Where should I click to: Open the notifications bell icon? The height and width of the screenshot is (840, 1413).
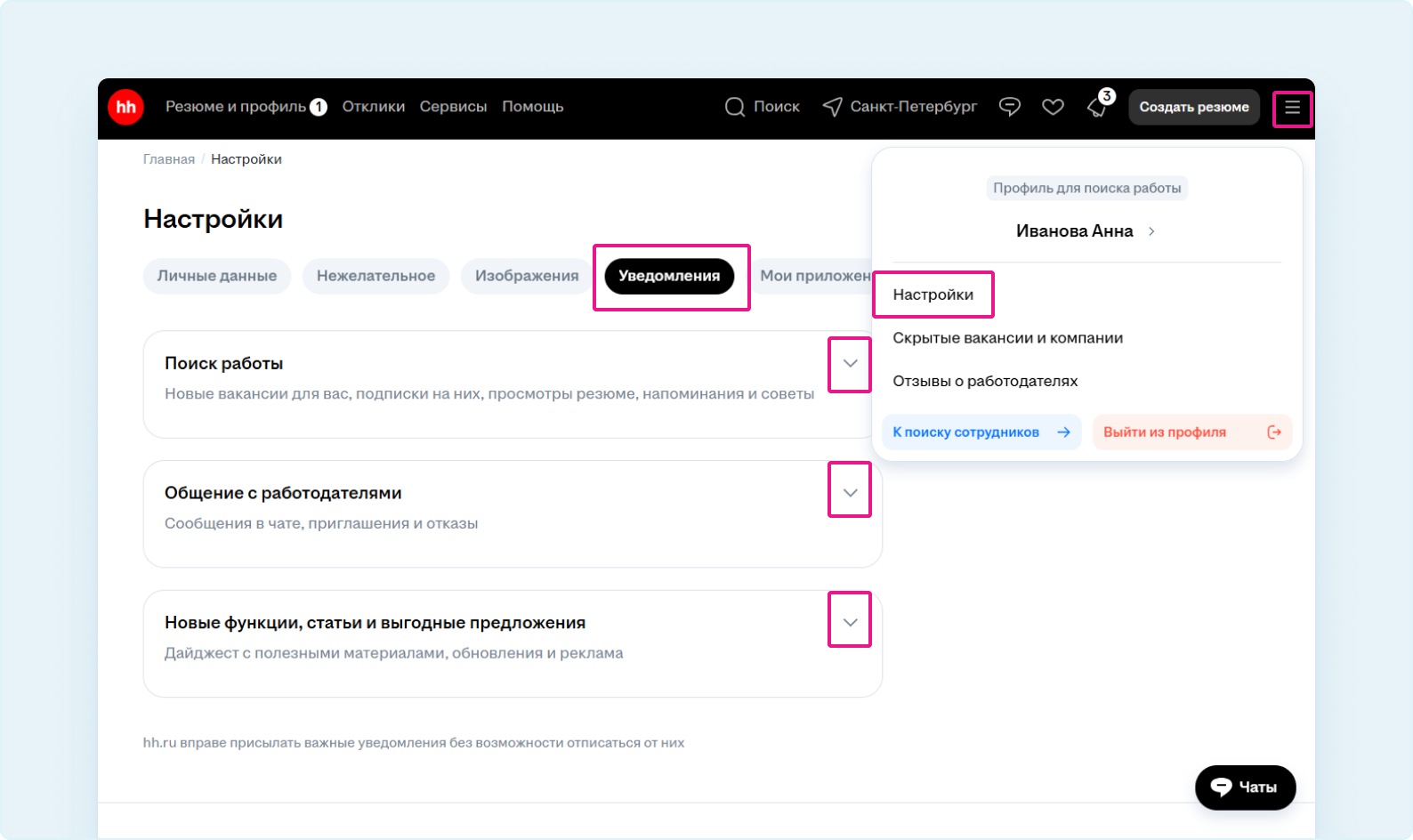pos(1097,108)
